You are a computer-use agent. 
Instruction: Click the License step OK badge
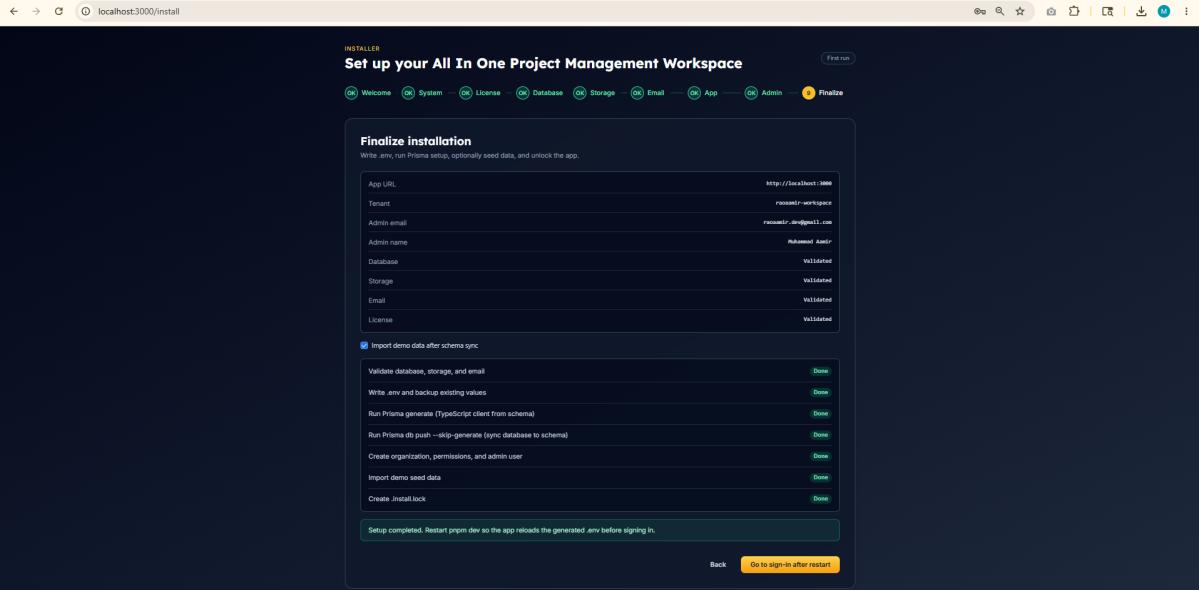coord(466,93)
